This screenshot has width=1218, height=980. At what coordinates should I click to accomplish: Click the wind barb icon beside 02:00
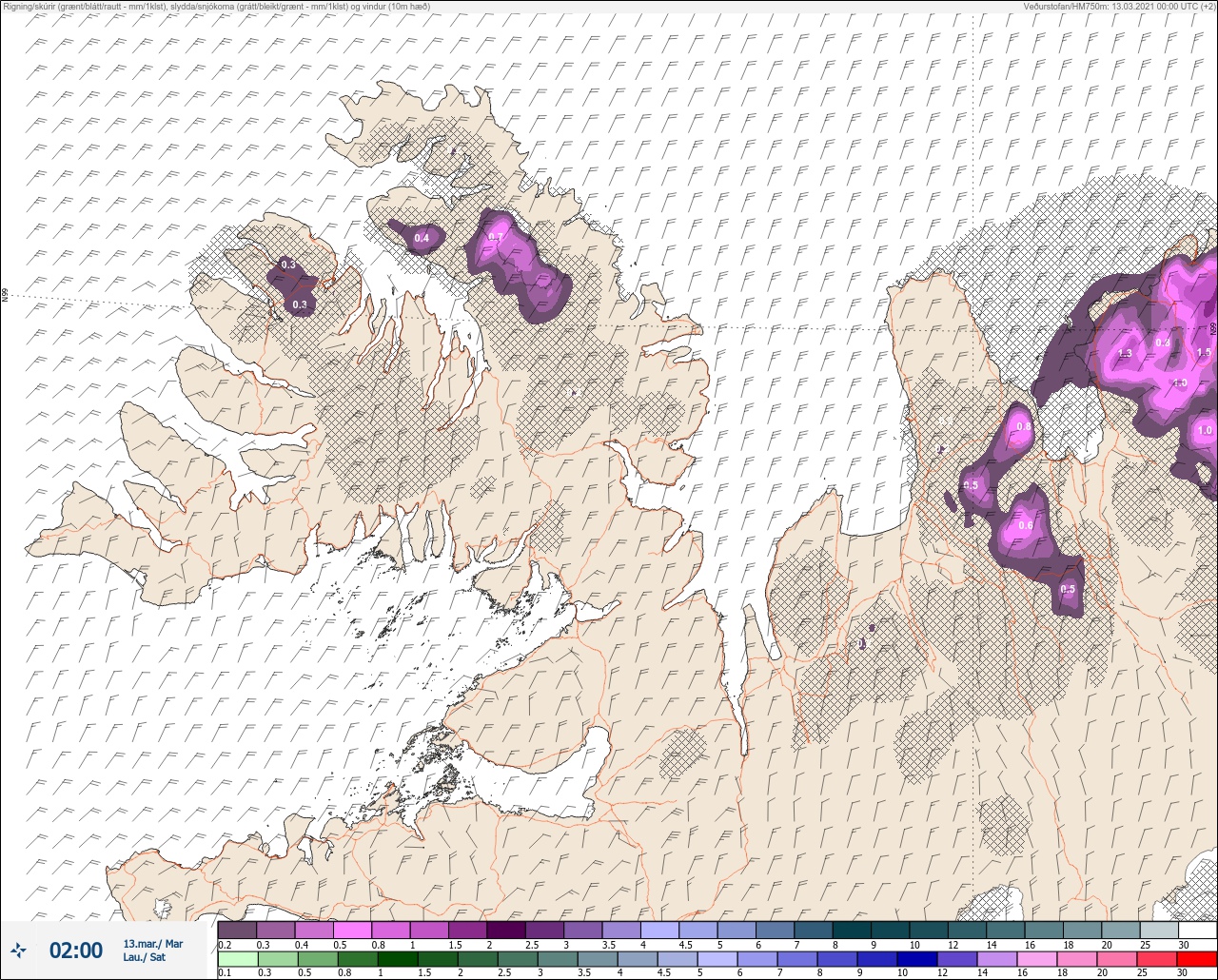coord(19,950)
